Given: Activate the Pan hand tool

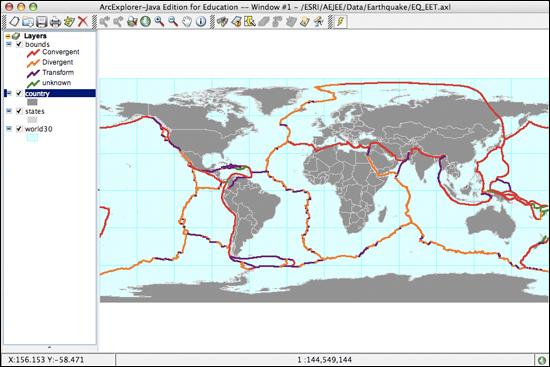Looking at the screenshot, I should point(187,22).
